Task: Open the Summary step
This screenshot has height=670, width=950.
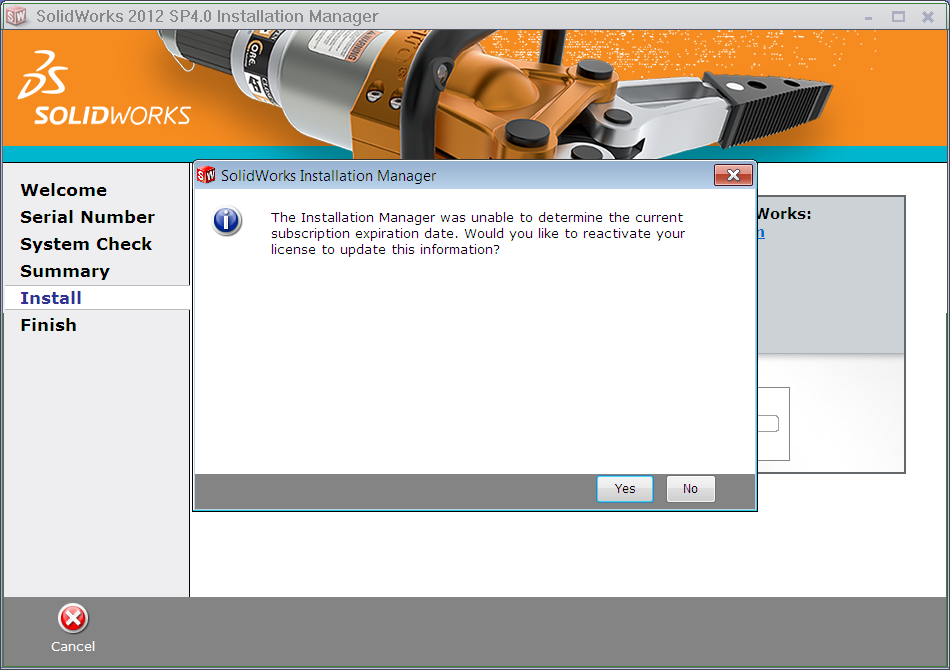Action: click(x=65, y=271)
